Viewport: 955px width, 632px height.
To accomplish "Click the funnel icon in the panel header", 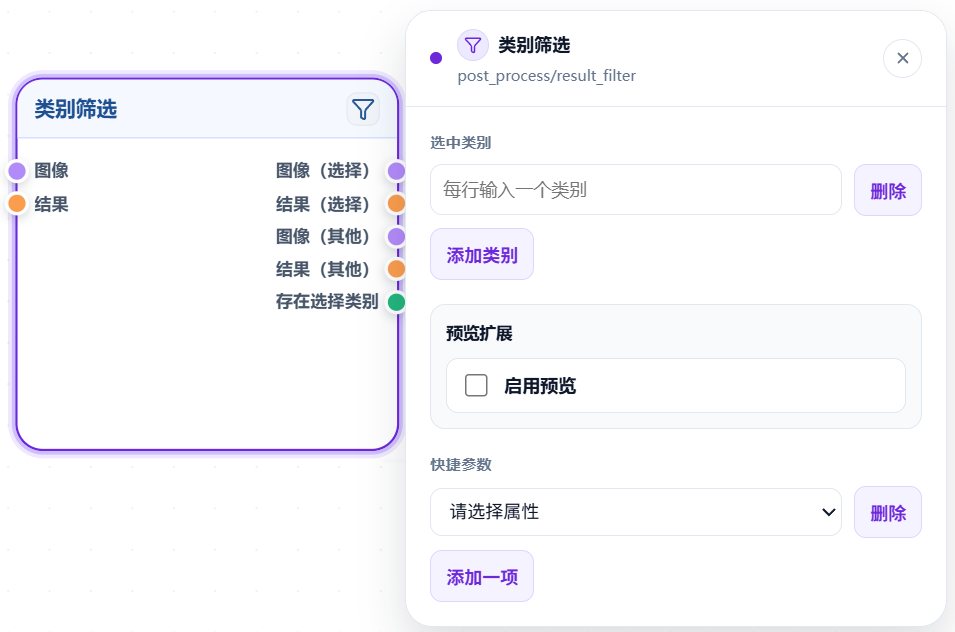I will point(473,45).
